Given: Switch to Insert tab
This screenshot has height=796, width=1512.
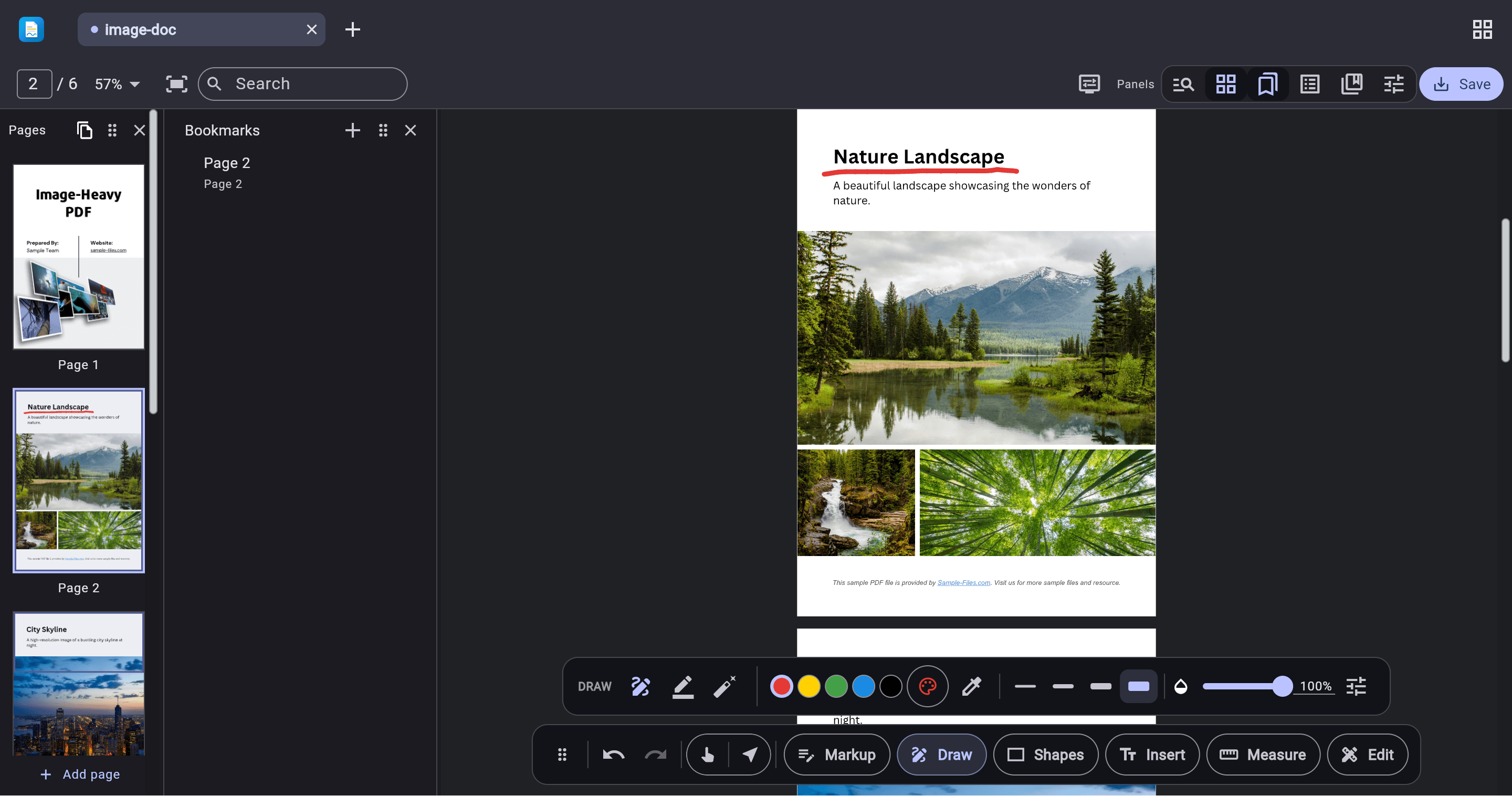Looking at the screenshot, I should click(x=1152, y=755).
